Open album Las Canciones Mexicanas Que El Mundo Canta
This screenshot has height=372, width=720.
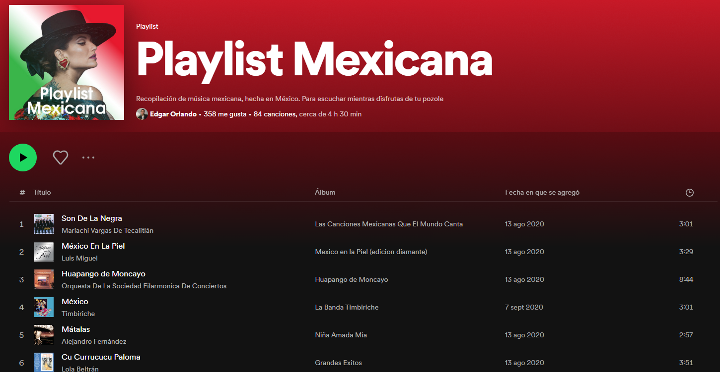coord(388,224)
